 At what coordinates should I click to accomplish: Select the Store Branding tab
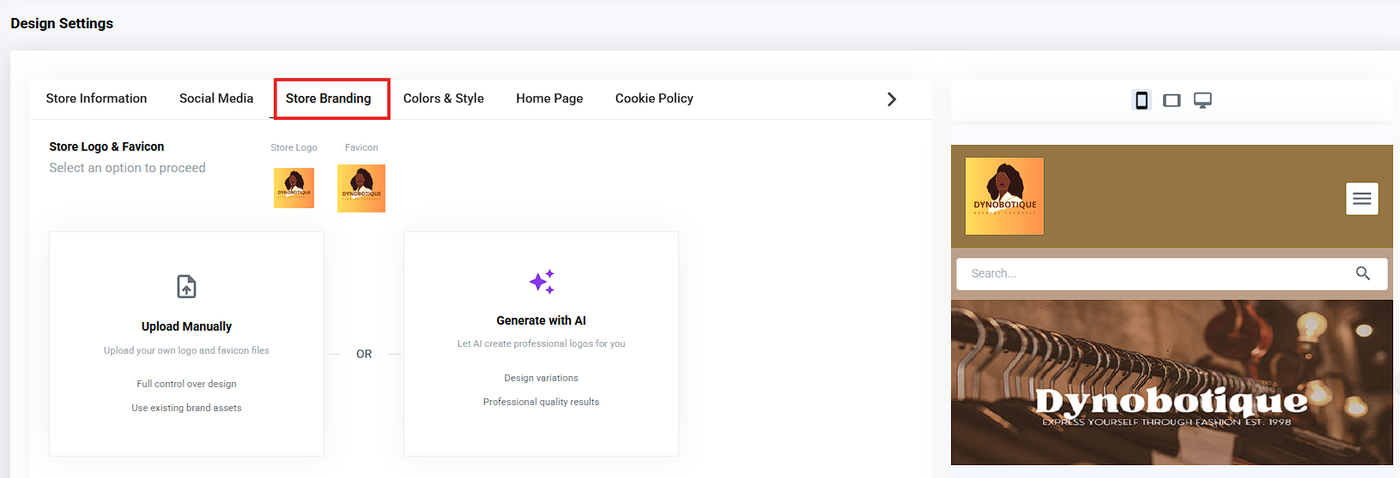[328, 98]
